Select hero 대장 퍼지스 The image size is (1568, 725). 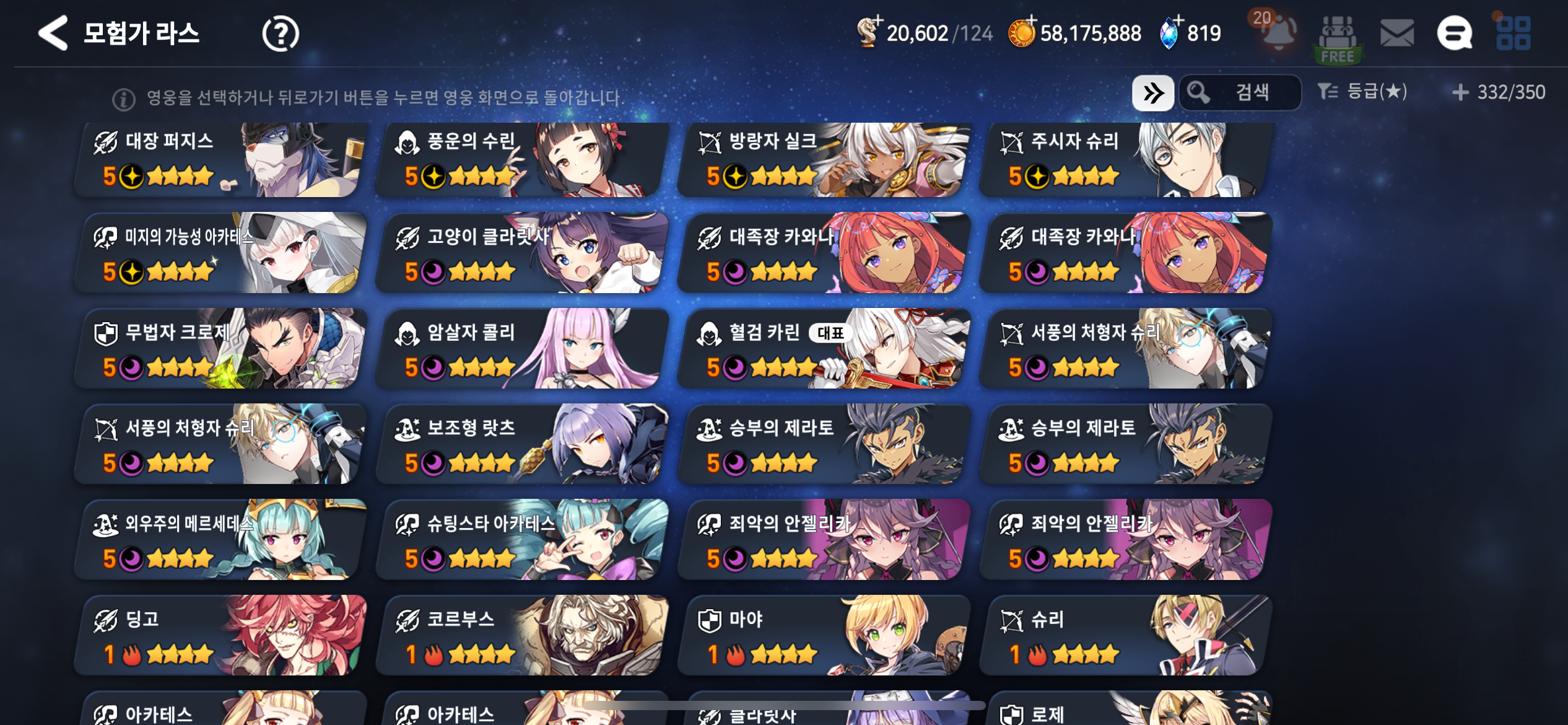[x=219, y=159]
